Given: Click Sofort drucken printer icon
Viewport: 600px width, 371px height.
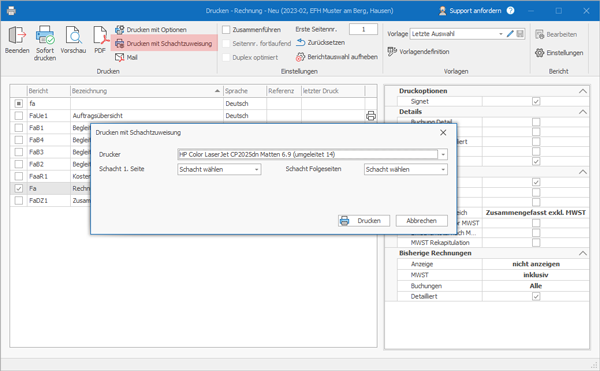Looking at the screenshot, I should pos(45,35).
